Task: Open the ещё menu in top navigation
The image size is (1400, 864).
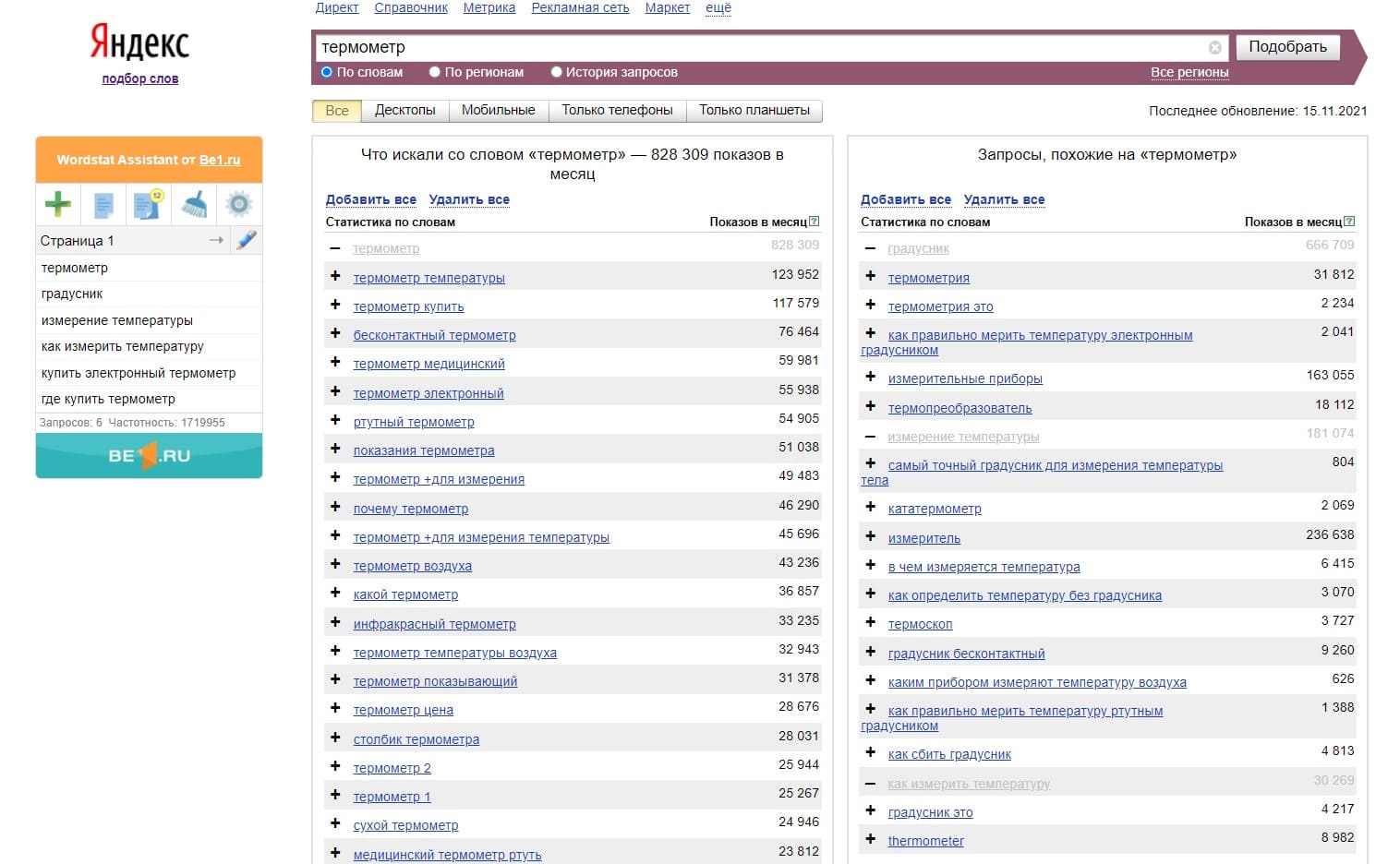Action: (718, 7)
